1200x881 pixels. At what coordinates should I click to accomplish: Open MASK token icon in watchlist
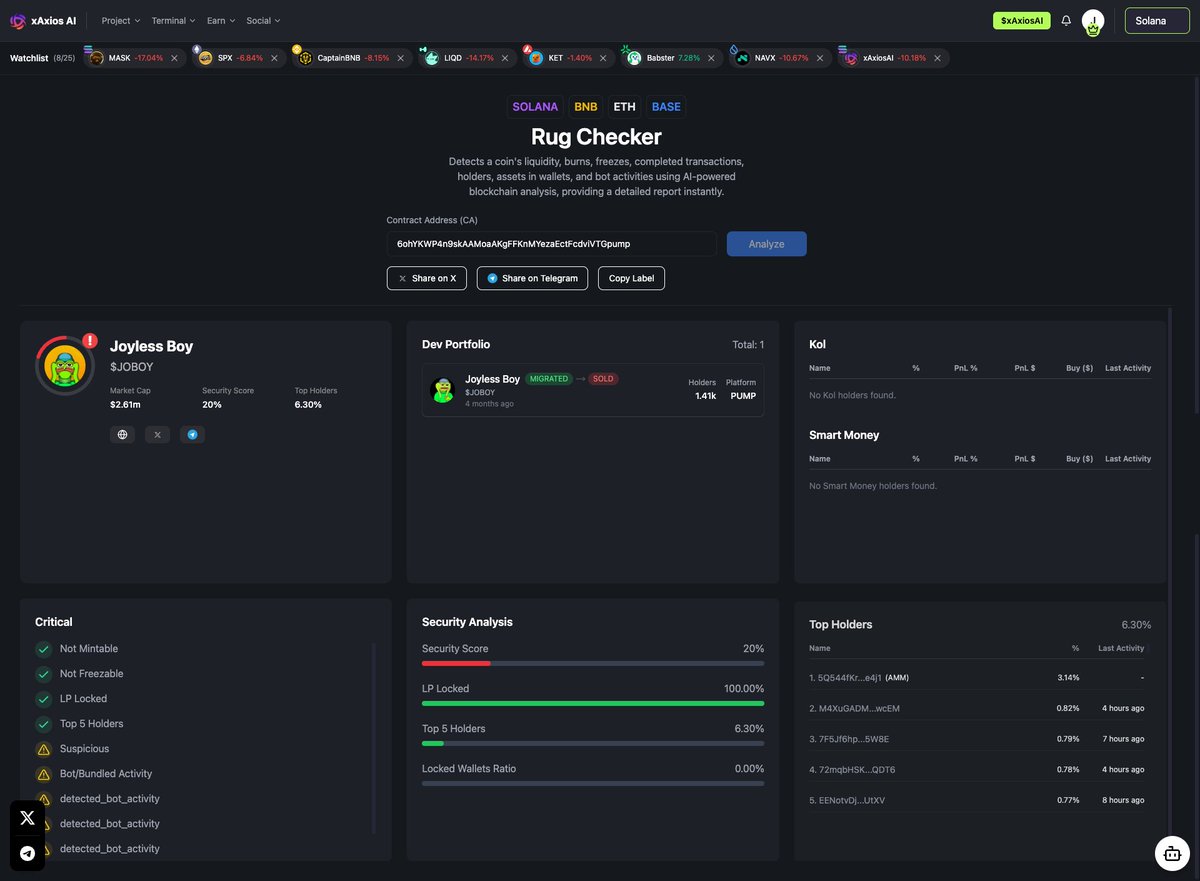pos(96,58)
